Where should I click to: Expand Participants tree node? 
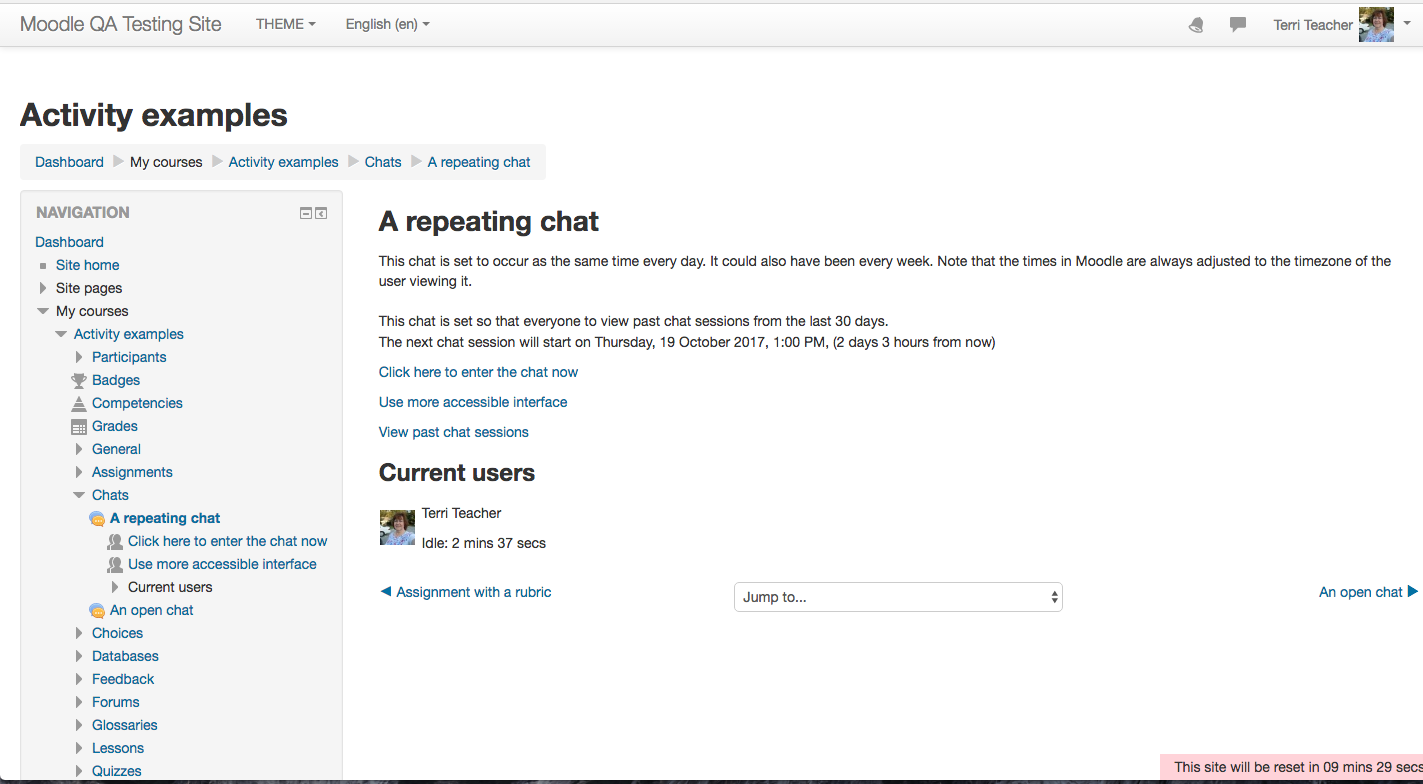pyautogui.click(x=79, y=357)
